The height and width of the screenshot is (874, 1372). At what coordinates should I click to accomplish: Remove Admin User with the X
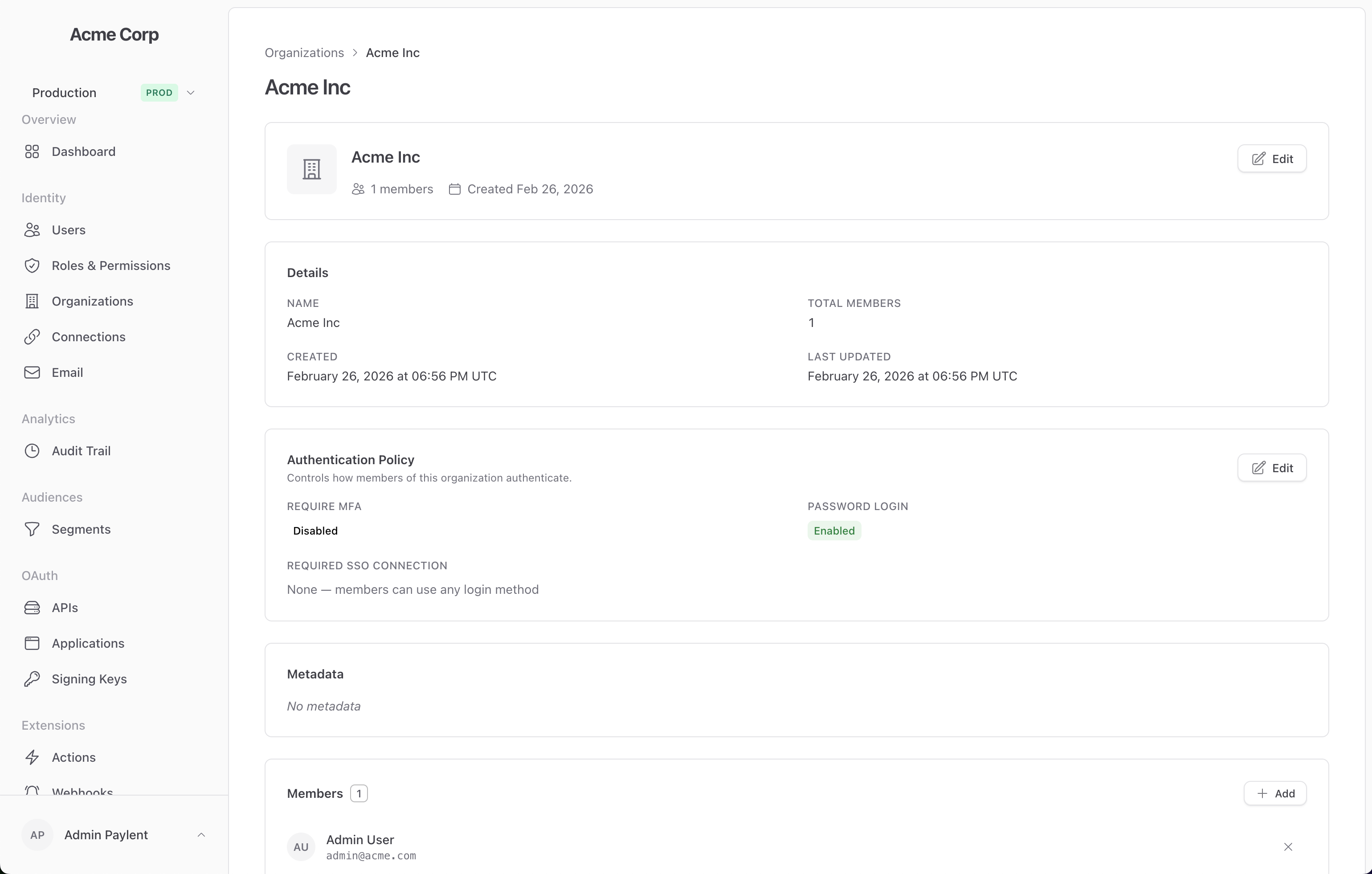tap(1289, 847)
